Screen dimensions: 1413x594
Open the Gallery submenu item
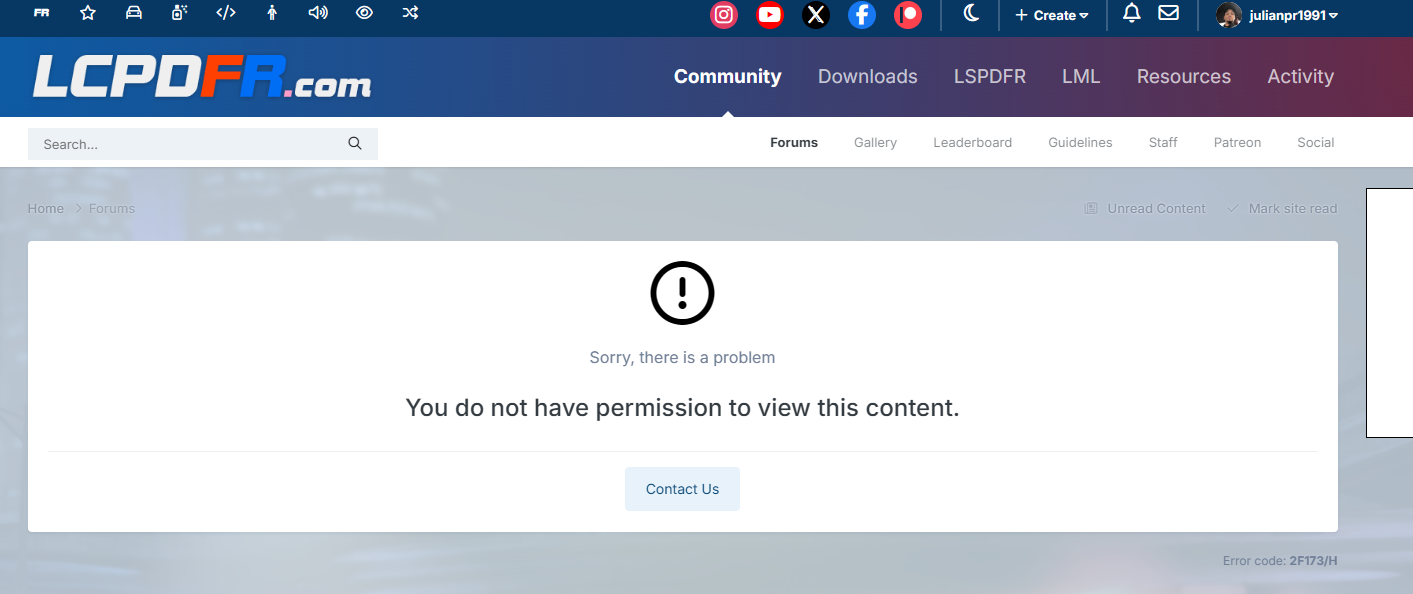(875, 143)
